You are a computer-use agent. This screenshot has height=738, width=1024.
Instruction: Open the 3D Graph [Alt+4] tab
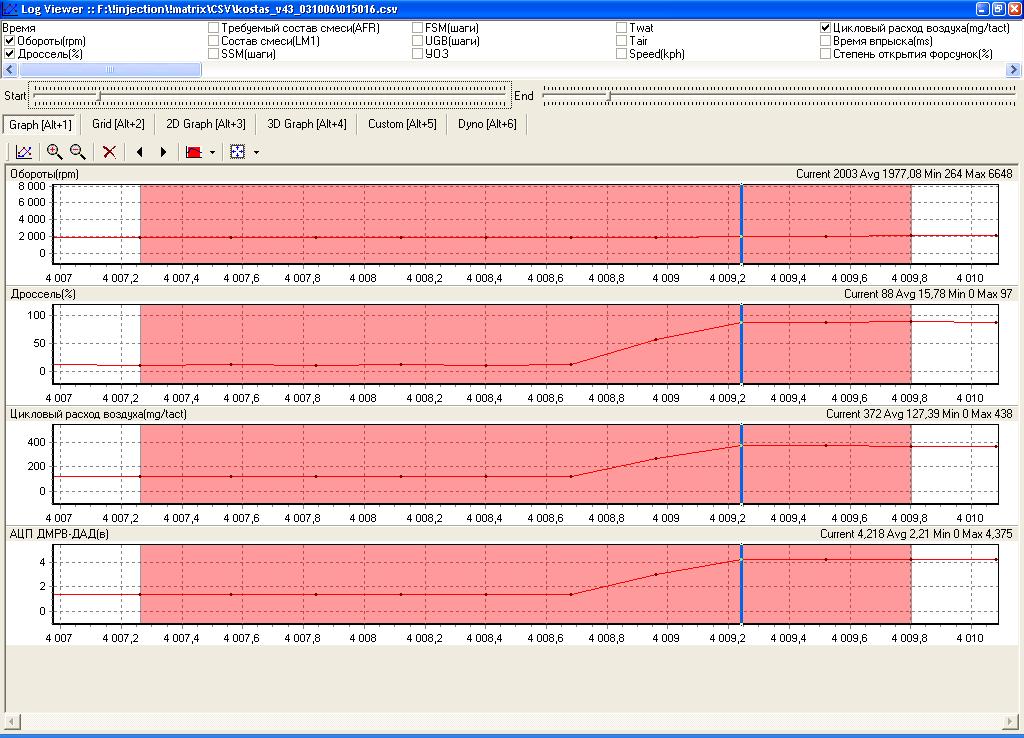[306, 124]
